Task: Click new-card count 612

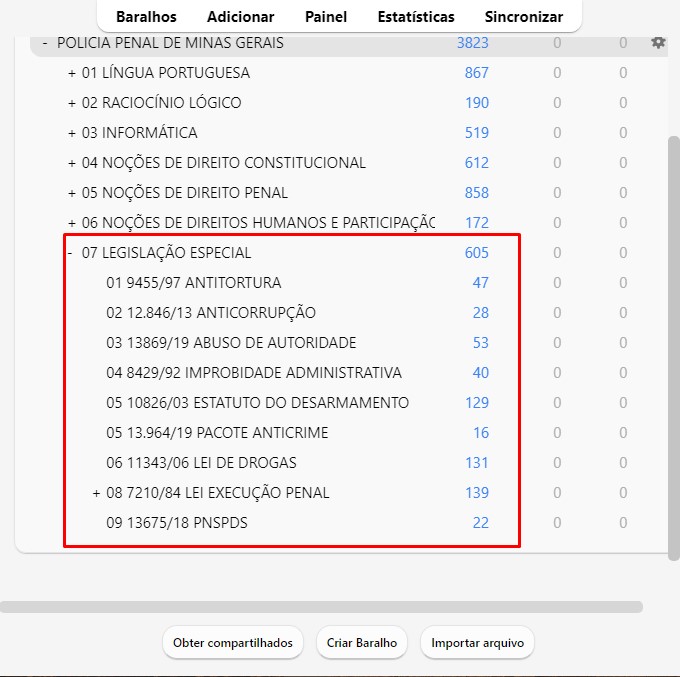Action: pyautogui.click(x=477, y=163)
